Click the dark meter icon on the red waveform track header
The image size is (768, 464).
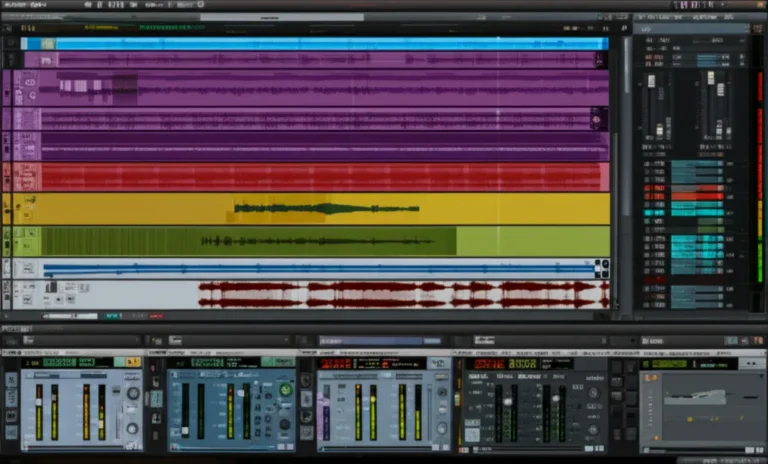(51, 287)
